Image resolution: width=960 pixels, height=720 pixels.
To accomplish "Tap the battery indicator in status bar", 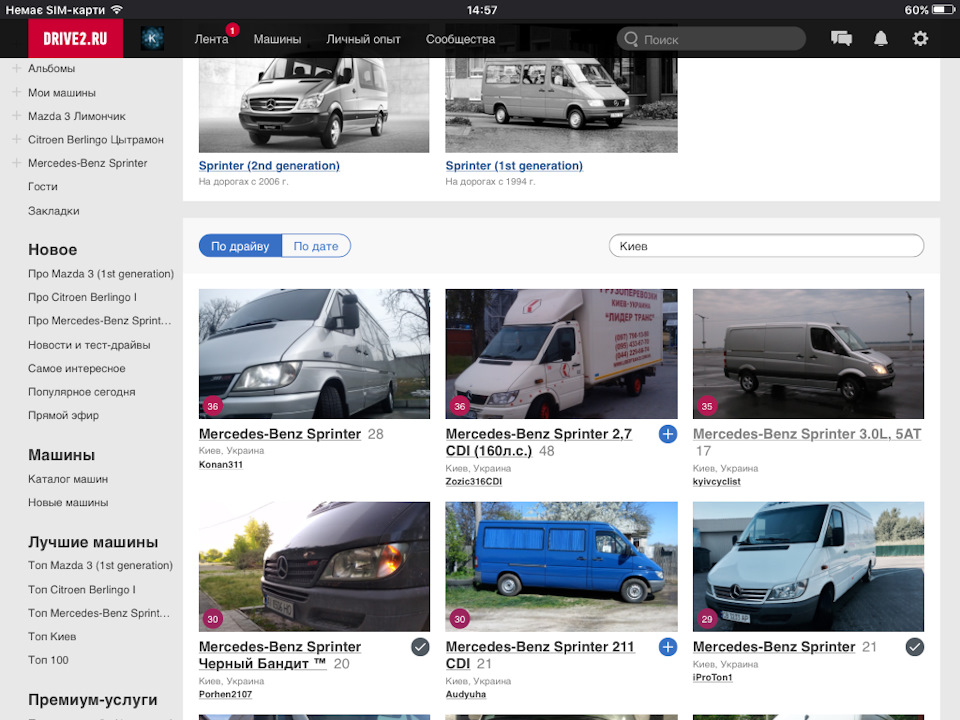I will (x=943, y=10).
